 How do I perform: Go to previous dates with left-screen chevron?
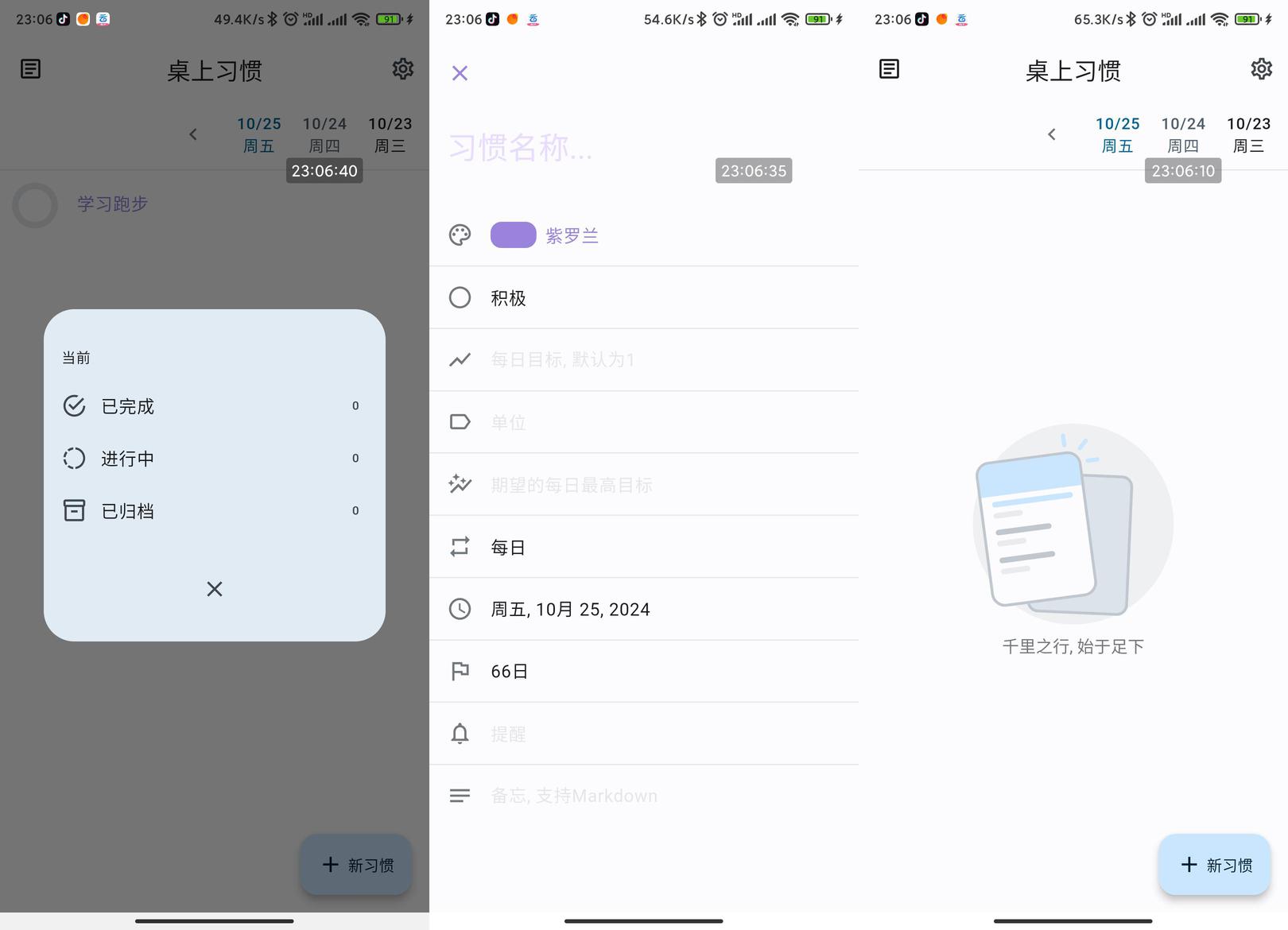pyautogui.click(x=192, y=134)
